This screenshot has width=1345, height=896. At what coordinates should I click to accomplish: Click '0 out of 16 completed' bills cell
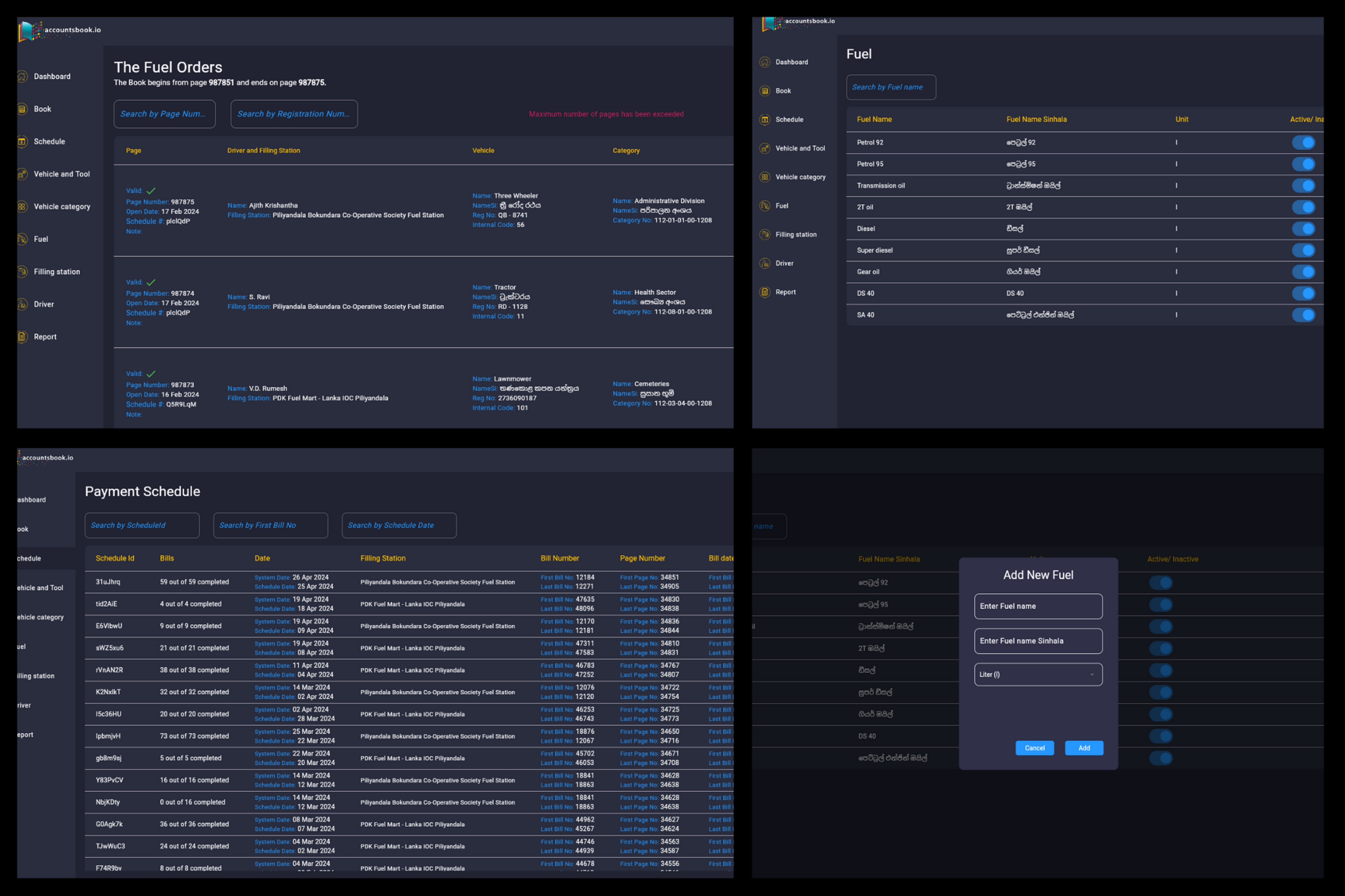[x=193, y=802]
